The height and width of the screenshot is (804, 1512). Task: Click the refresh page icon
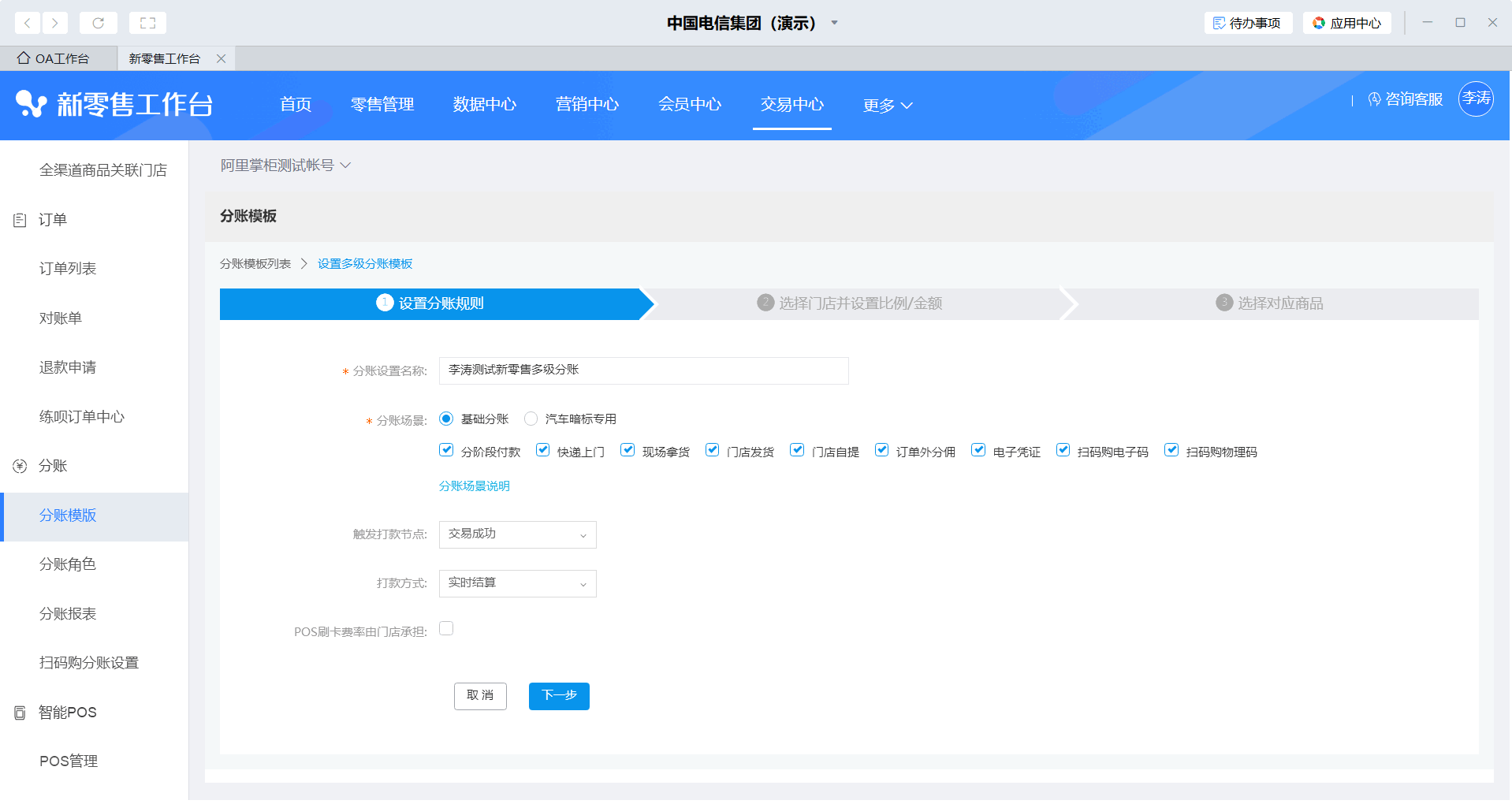[x=99, y=23]
